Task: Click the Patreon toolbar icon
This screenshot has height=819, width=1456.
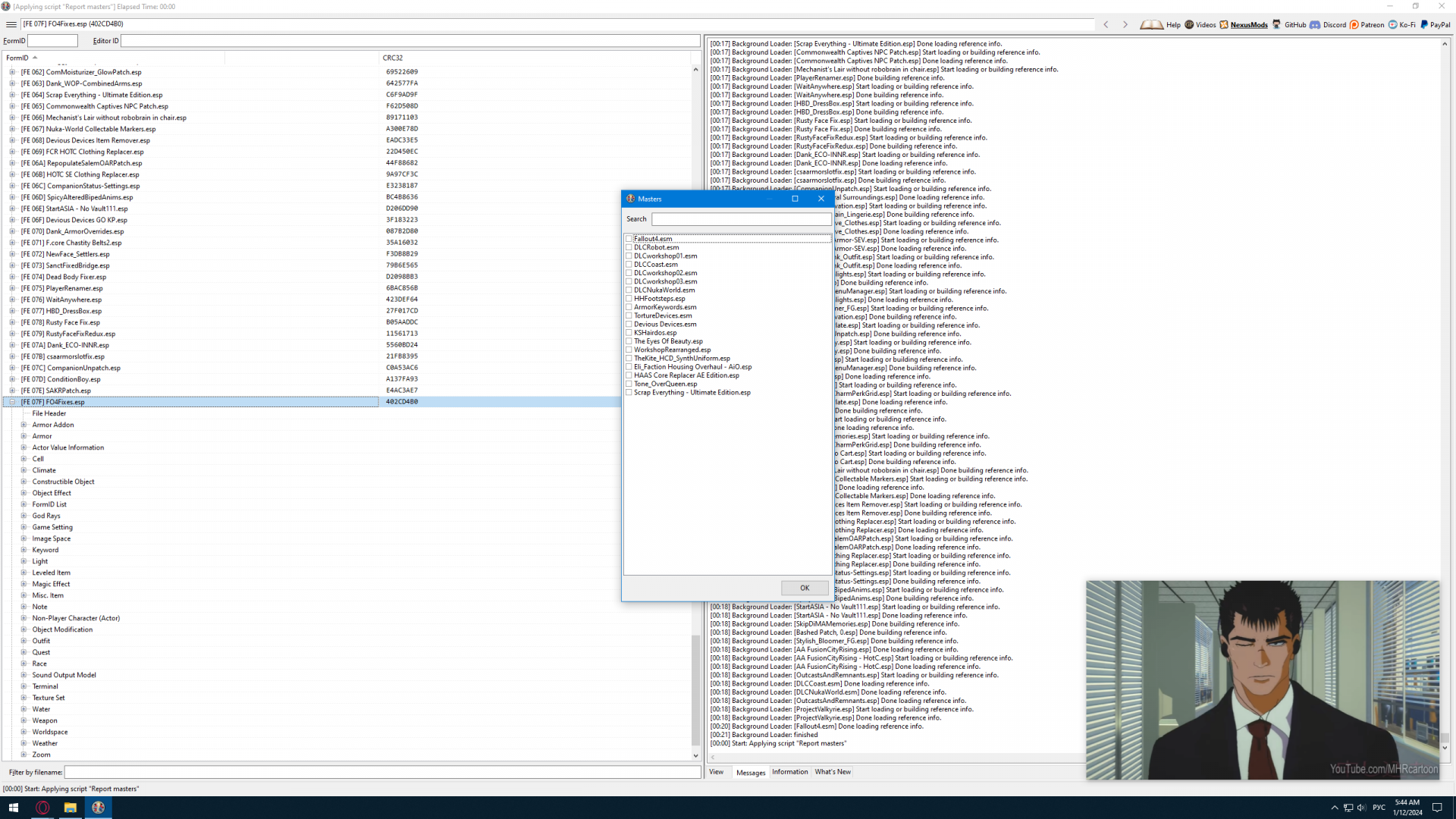Action: pos(1354,25)
